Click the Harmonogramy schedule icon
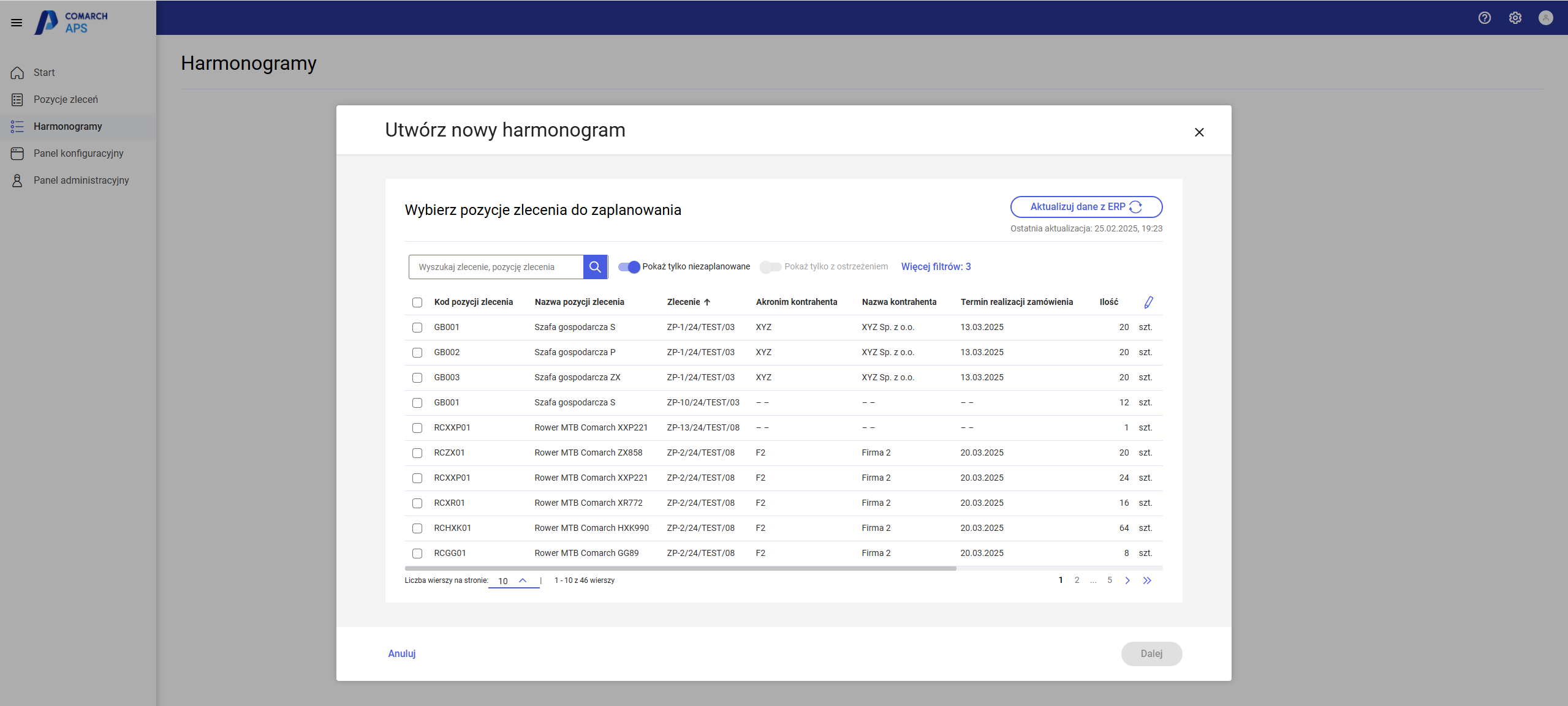 point(17,126)
